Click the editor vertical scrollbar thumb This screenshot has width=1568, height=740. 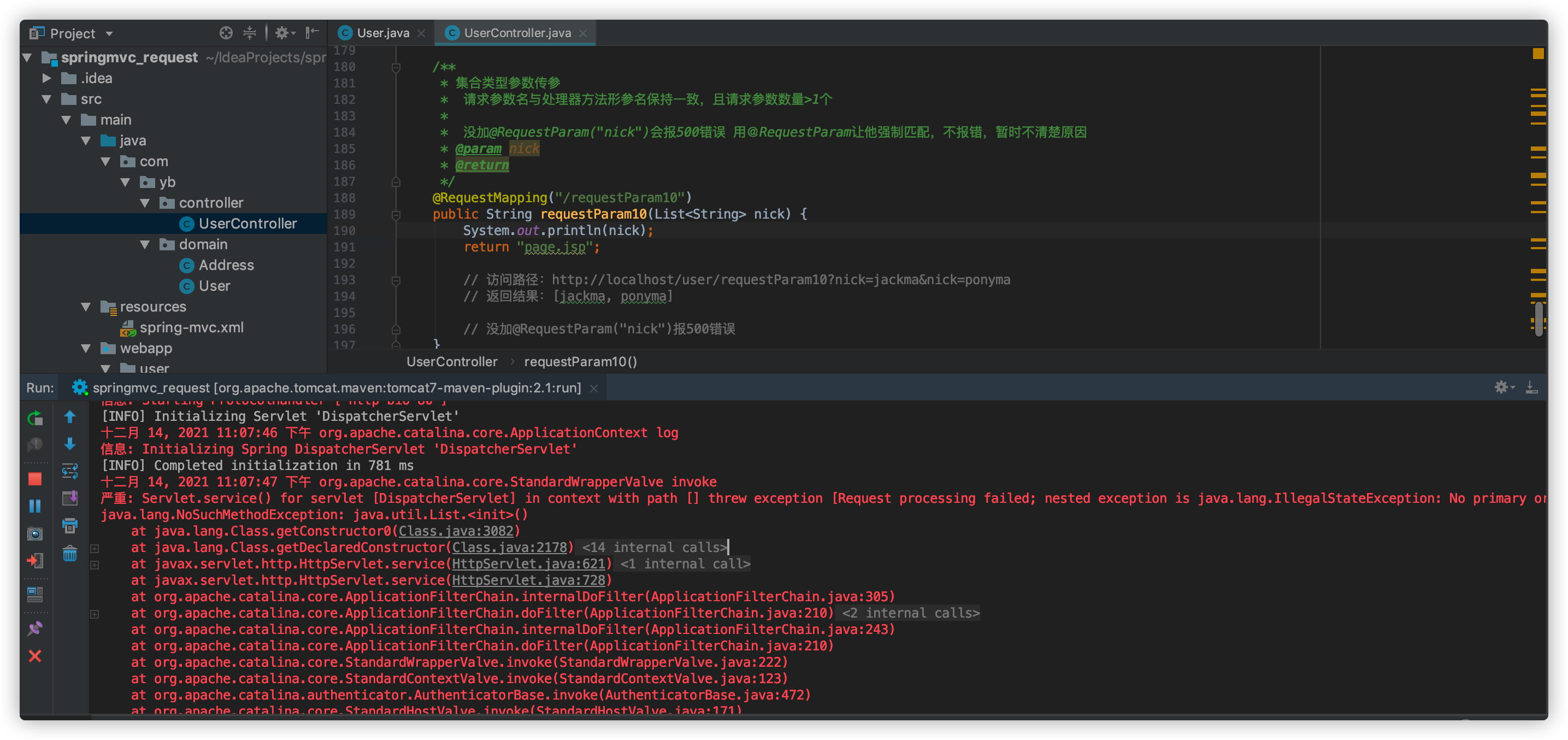click(x=1538, y=318)
